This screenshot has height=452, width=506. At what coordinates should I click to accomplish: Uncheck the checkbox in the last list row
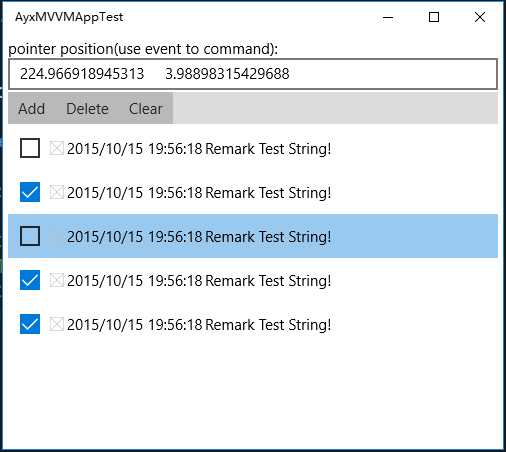tap(30, 324)
